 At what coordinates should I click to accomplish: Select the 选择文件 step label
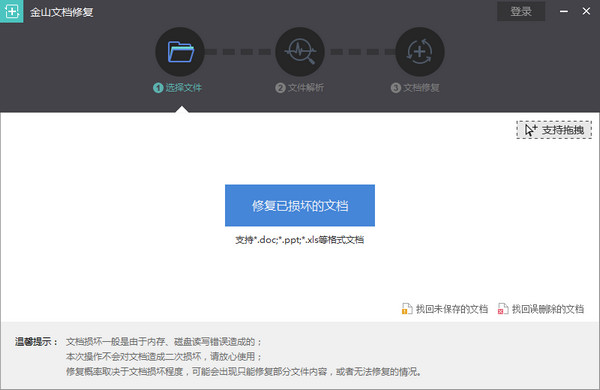pos(184,88)
